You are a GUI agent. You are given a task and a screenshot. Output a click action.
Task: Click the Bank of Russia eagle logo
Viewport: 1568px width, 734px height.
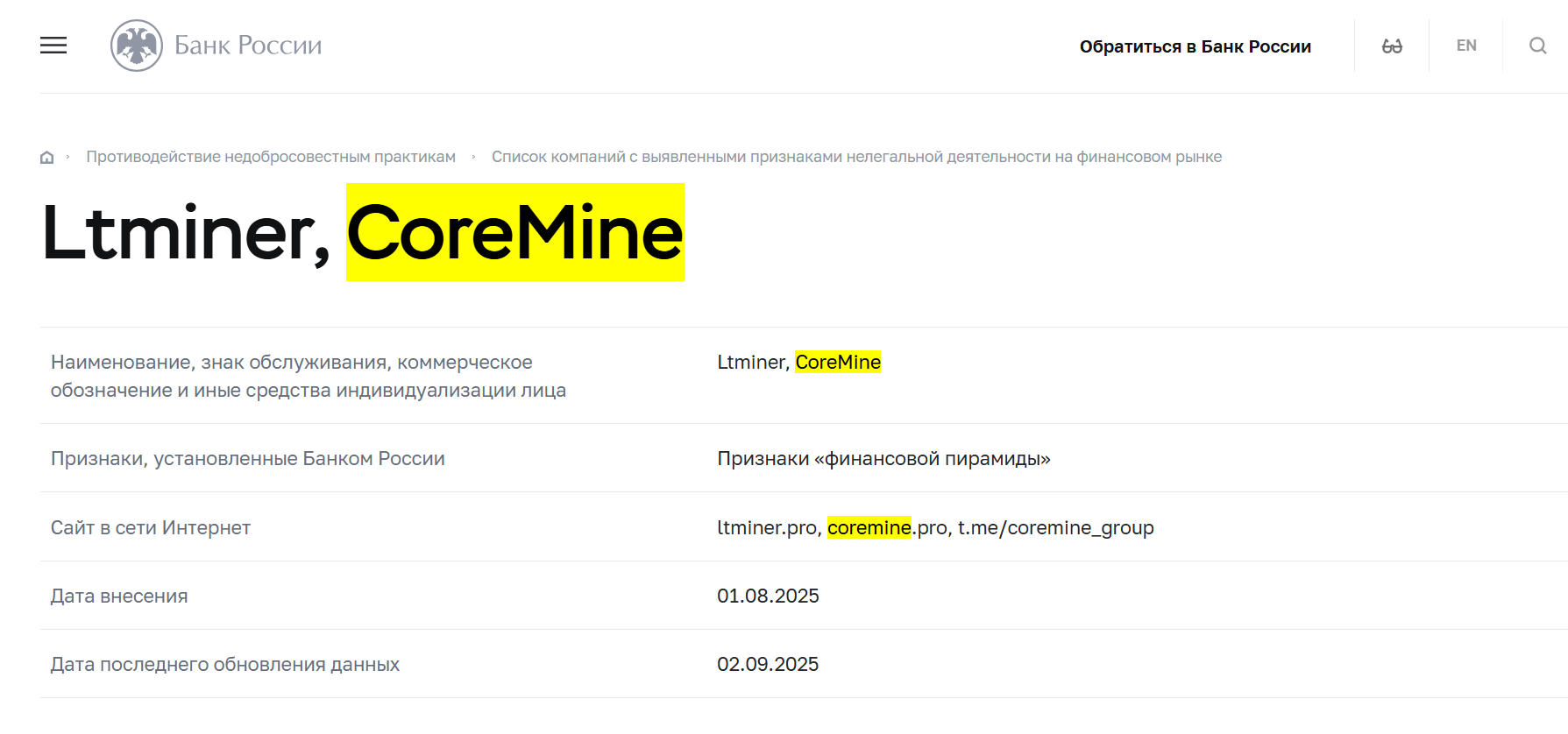pos(137,46)
